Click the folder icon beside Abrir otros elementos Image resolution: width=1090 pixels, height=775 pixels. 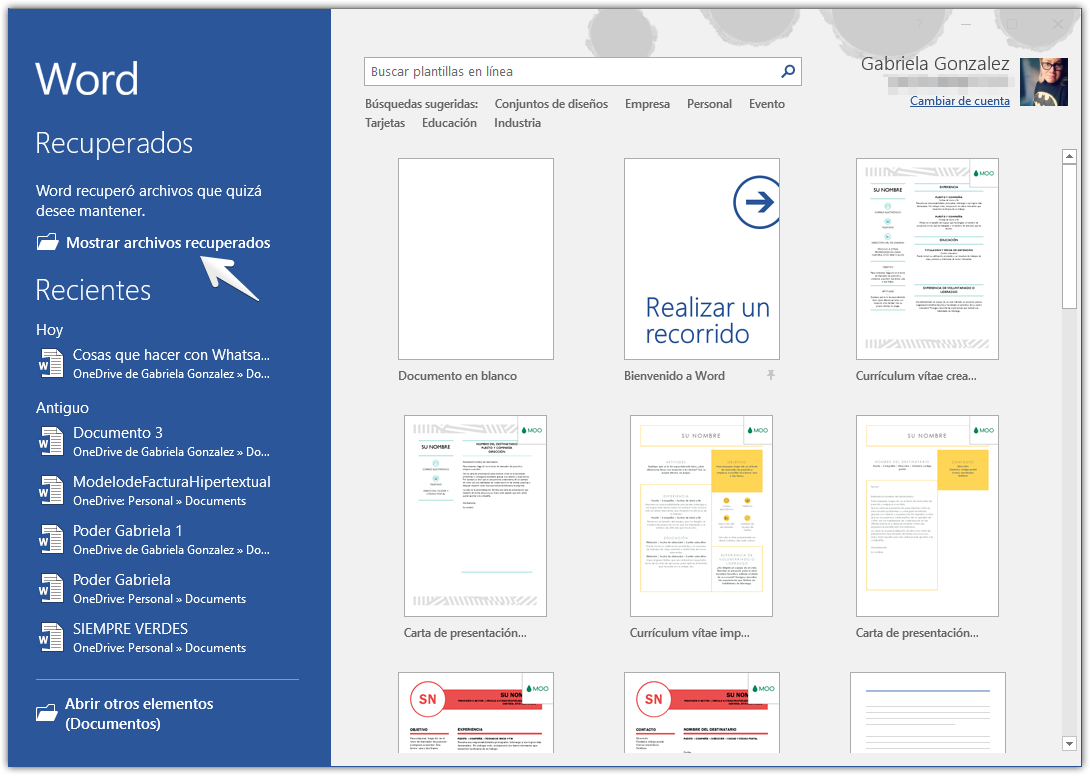click(x=47, y=712)
